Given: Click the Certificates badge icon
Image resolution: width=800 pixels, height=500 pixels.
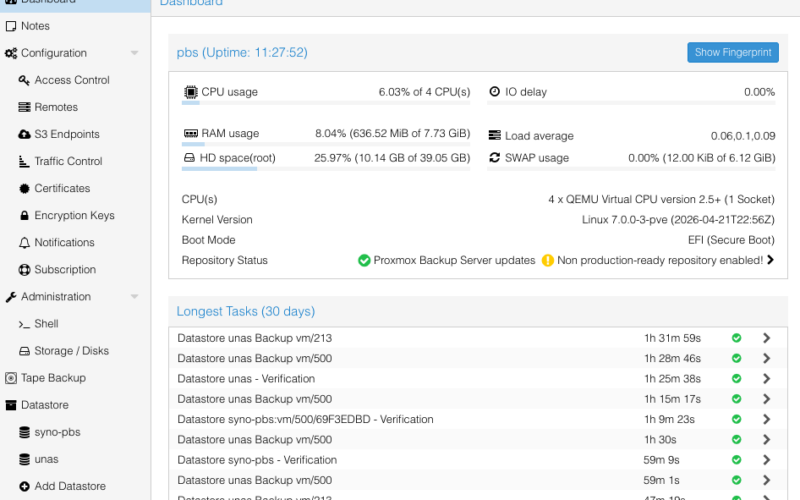Looking at the screenshot, I should [24, 188].
